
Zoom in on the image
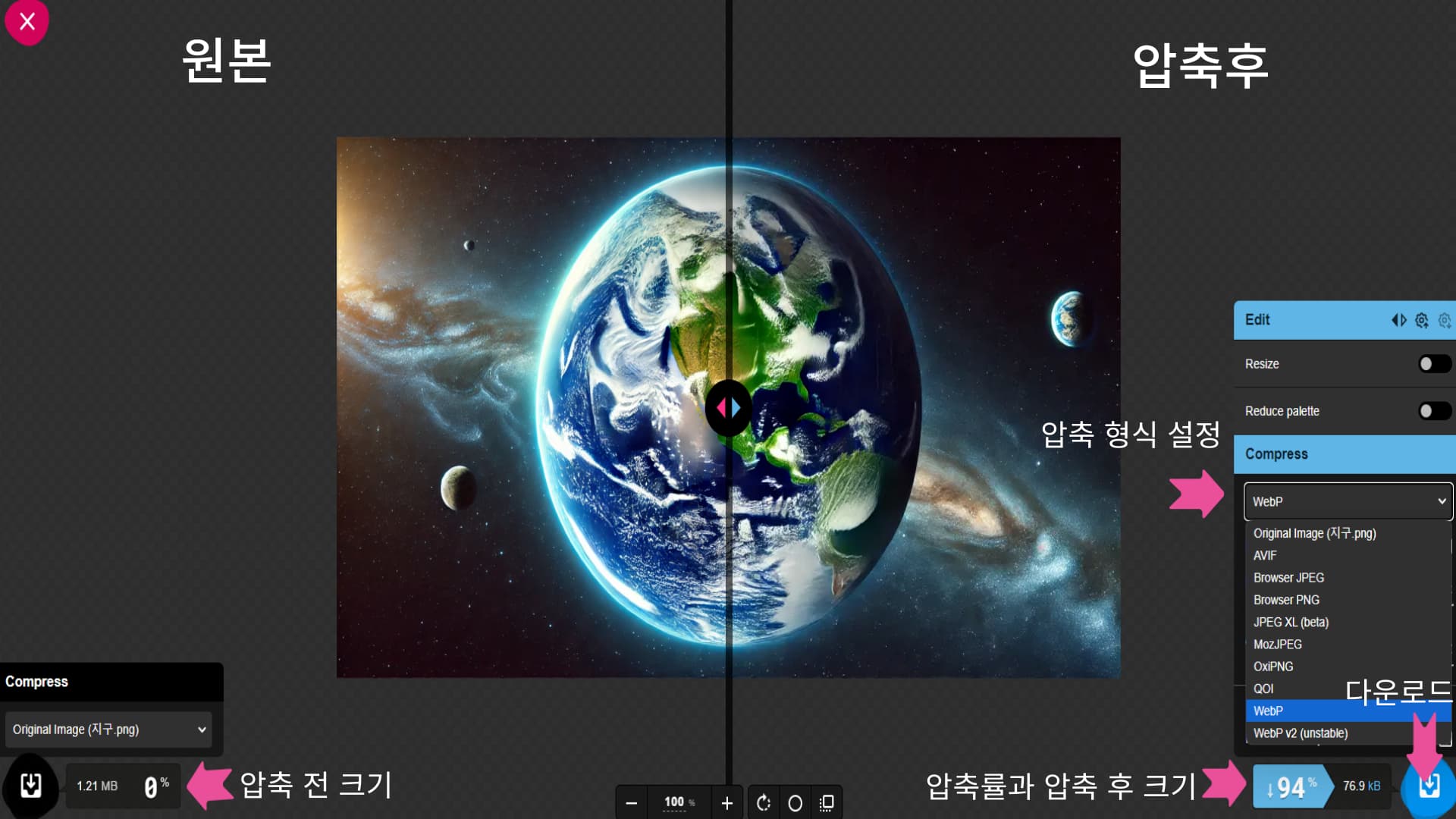coord(727,802)
